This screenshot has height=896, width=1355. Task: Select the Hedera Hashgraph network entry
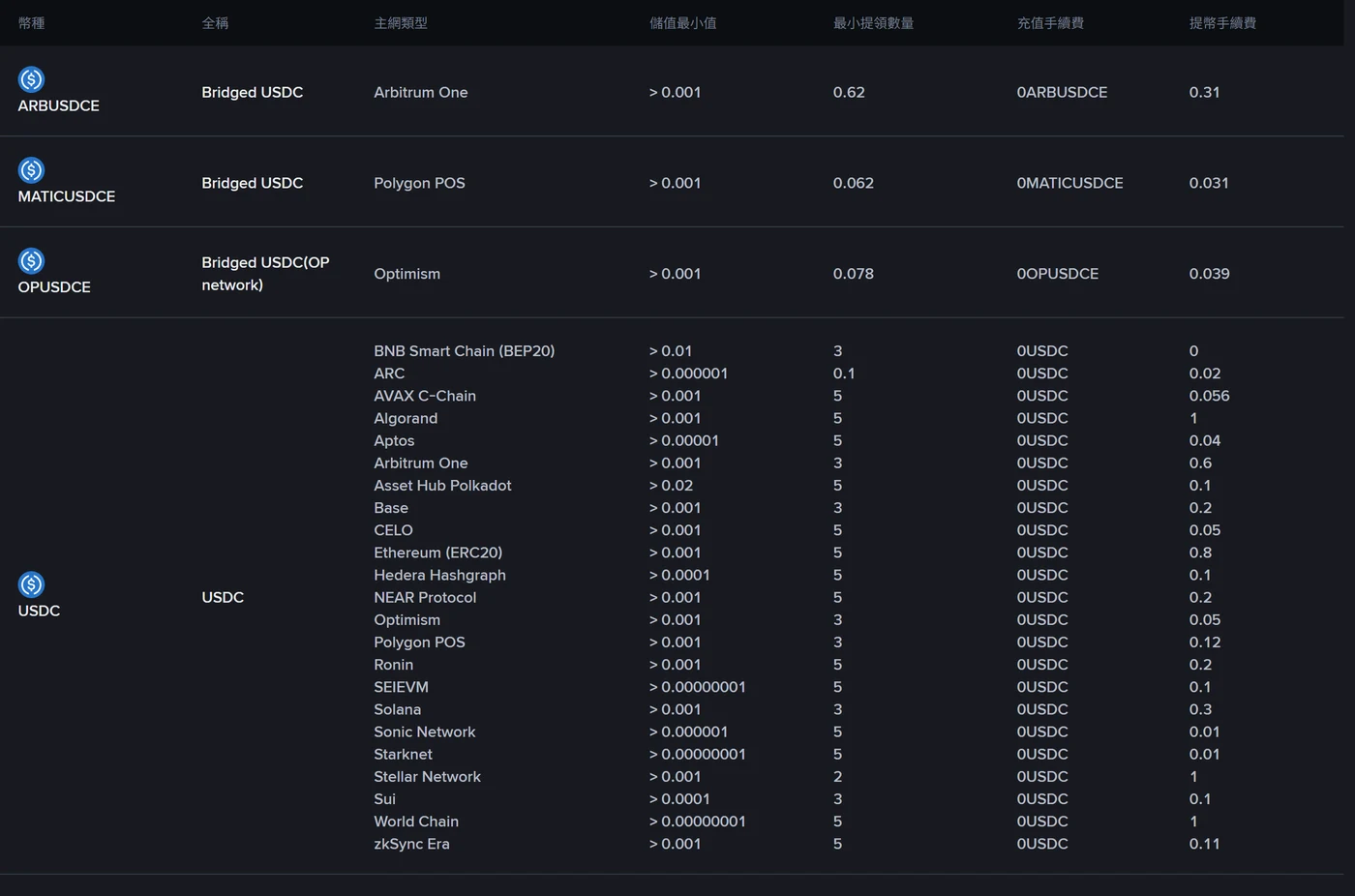click(439, 575)
